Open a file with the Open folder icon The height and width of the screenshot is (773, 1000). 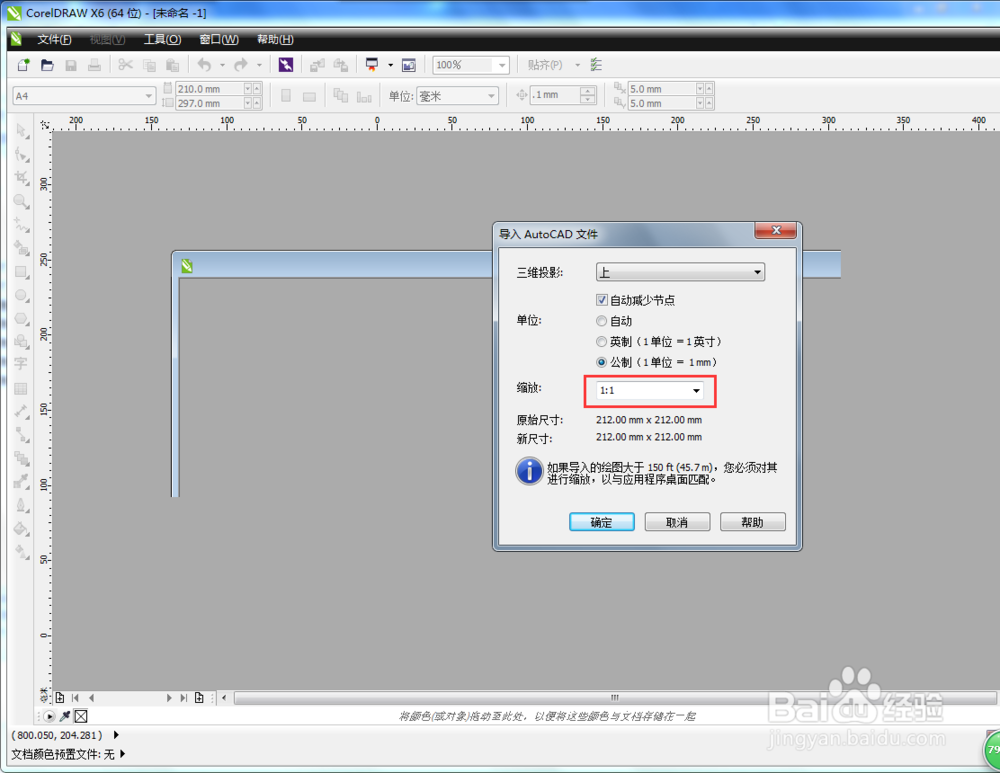(x=47, y=65)
